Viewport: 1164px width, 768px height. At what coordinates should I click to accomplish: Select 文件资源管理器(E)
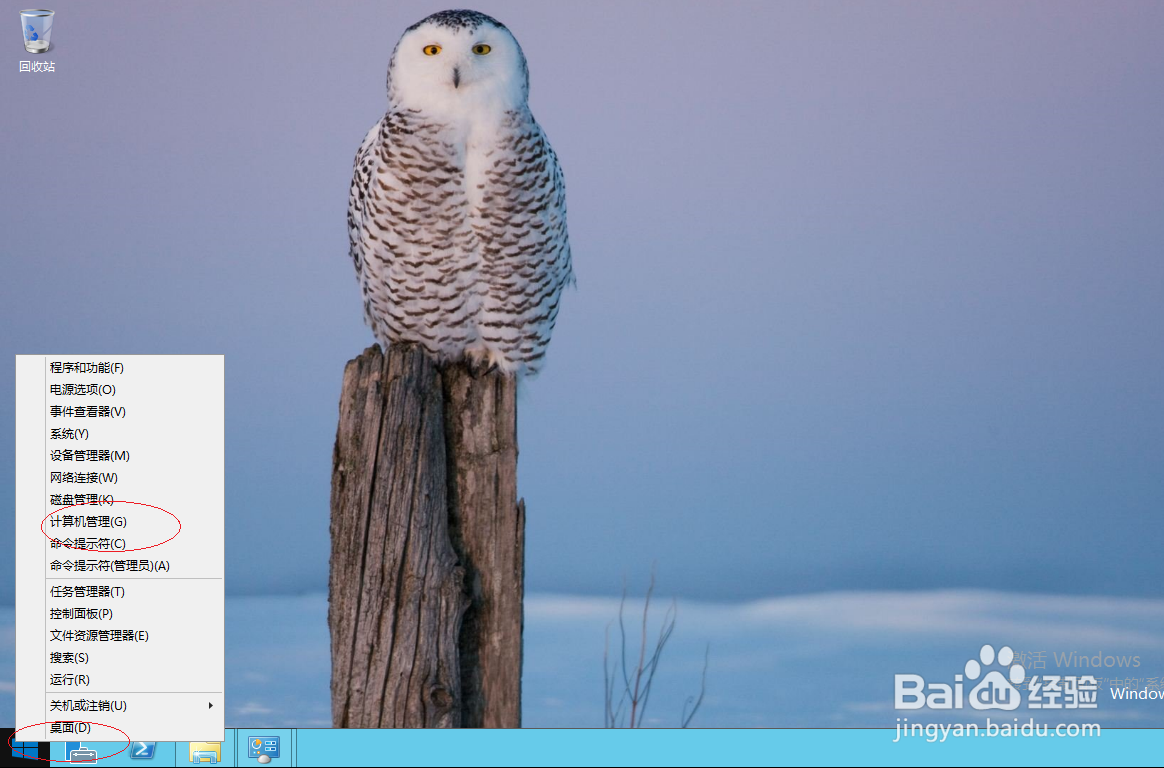point(120,636)
